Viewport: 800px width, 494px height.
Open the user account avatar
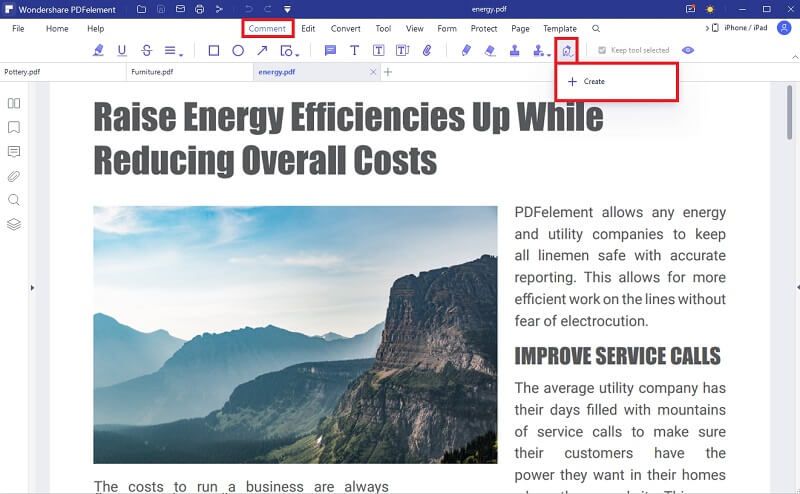pyautogui.click(x=784, y=28)
